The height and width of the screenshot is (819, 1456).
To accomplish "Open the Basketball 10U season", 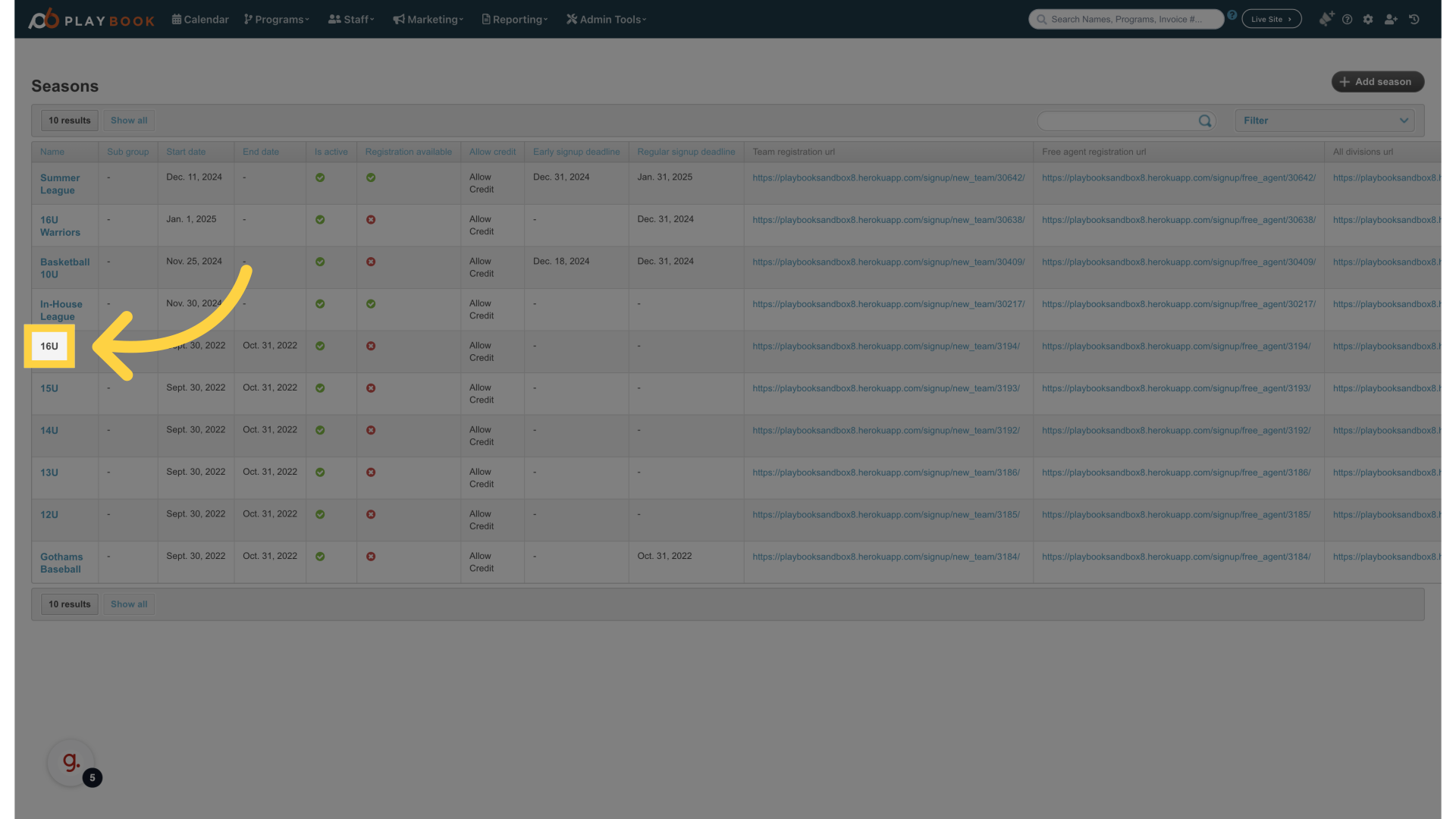I will coord(64,268).
